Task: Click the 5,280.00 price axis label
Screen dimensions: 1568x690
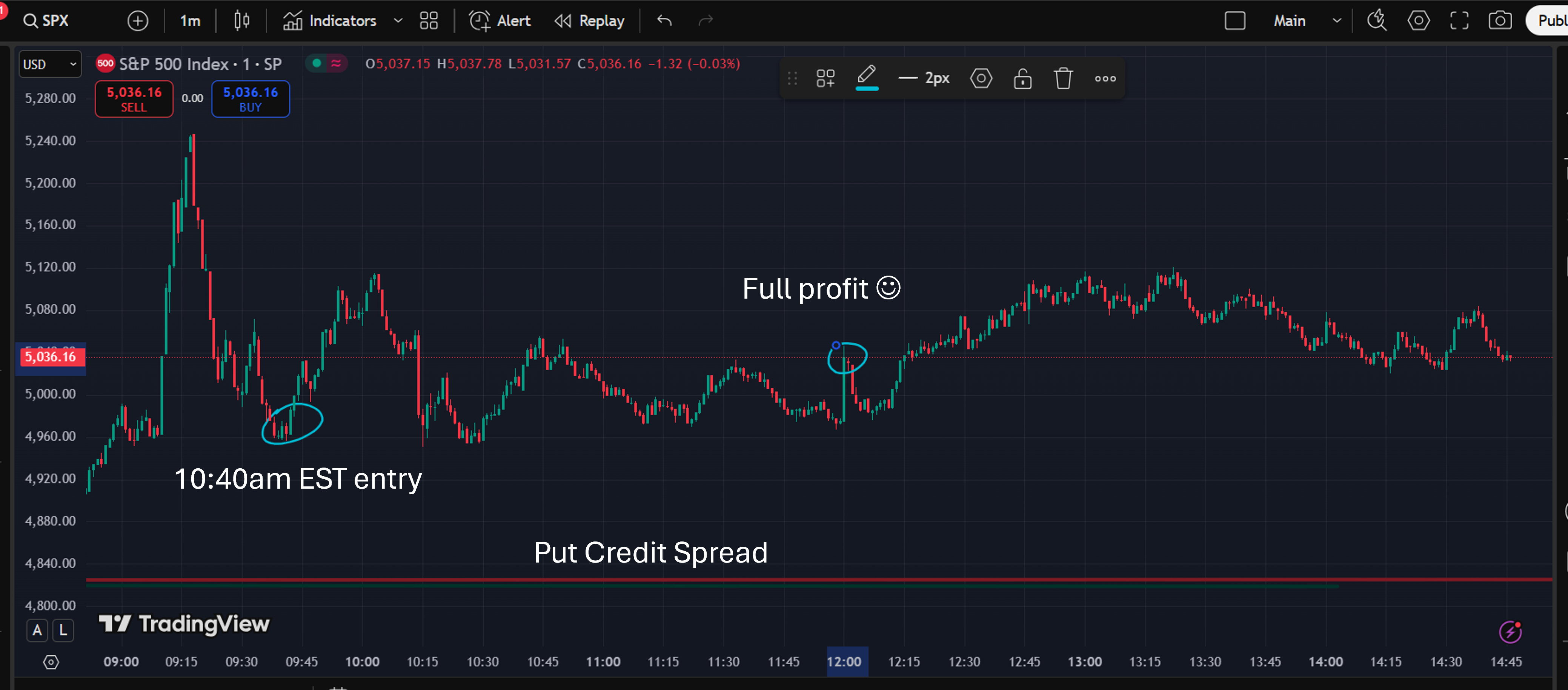Action: coord(51,98)
